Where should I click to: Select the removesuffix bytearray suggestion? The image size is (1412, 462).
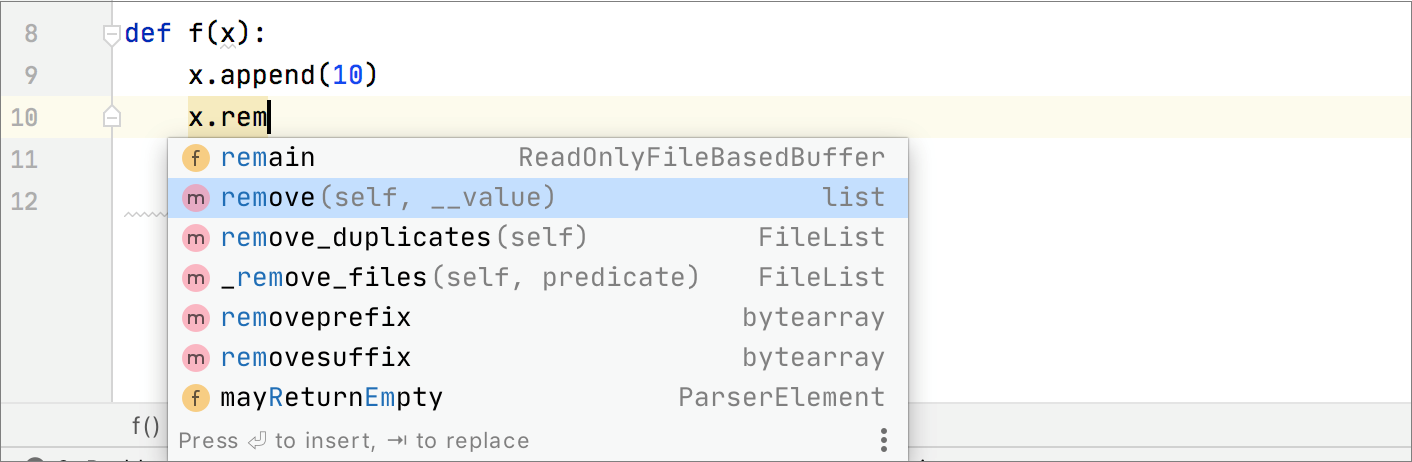[x=315, y=358]
